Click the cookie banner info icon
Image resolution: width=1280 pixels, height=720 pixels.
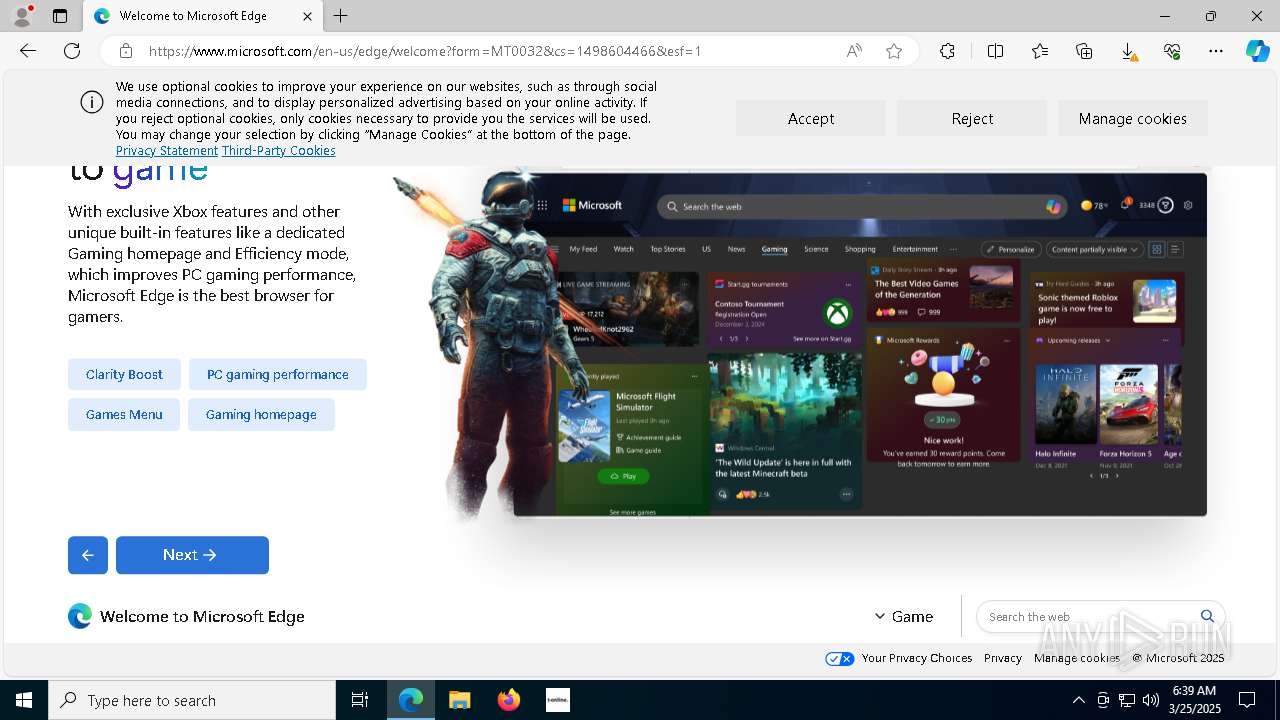click(92, 102)
